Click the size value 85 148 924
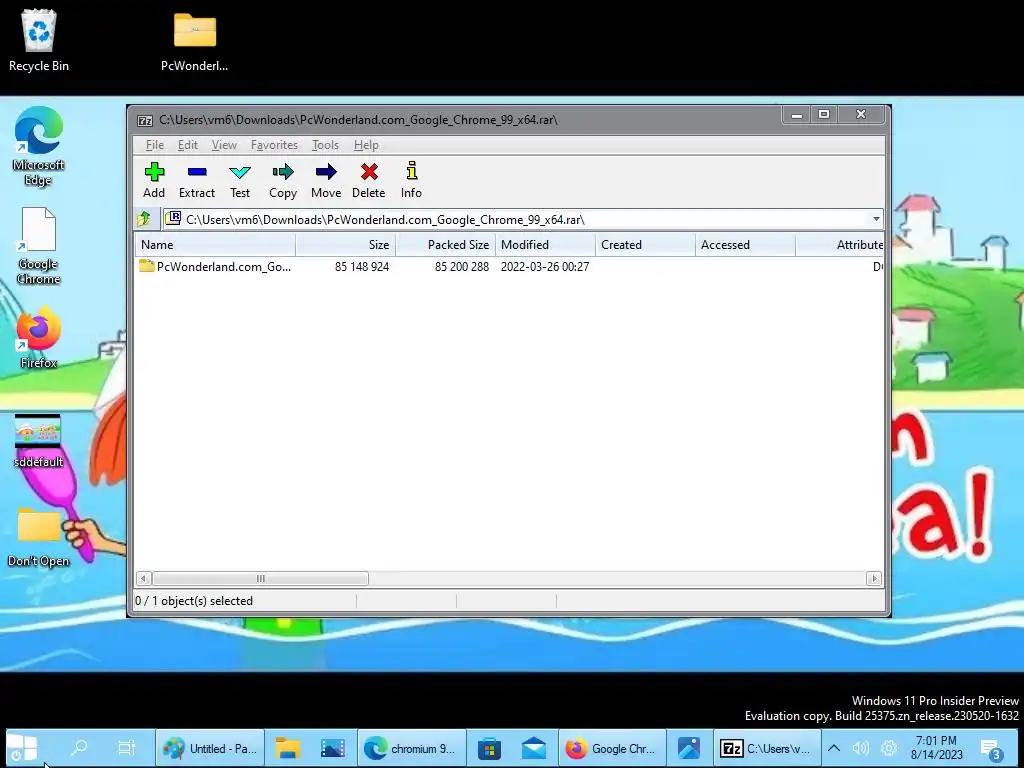This screenshot has height=768, width=1024. 362,266
